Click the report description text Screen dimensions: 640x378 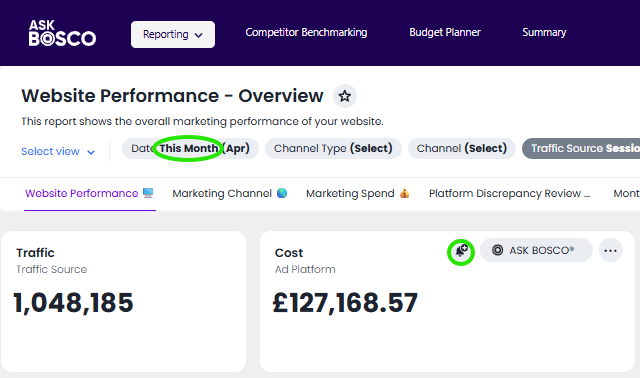[x=202, y=122]
